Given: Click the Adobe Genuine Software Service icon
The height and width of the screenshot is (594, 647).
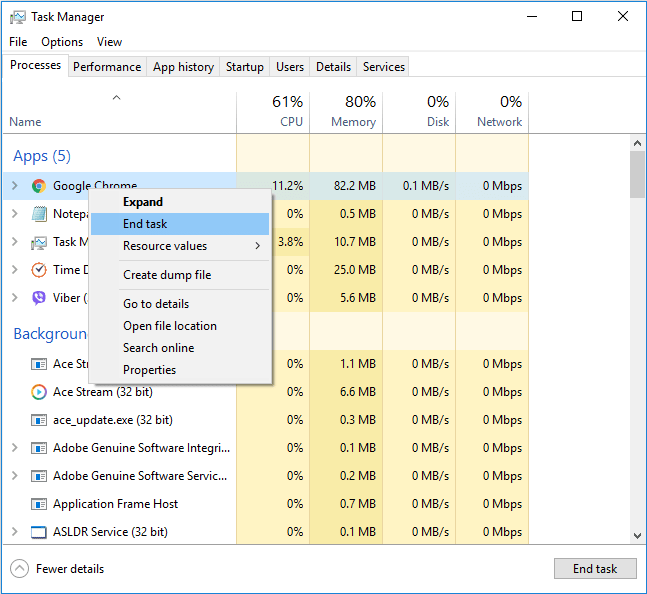Looking at the screenshot, I should click(x=39, y=476).
